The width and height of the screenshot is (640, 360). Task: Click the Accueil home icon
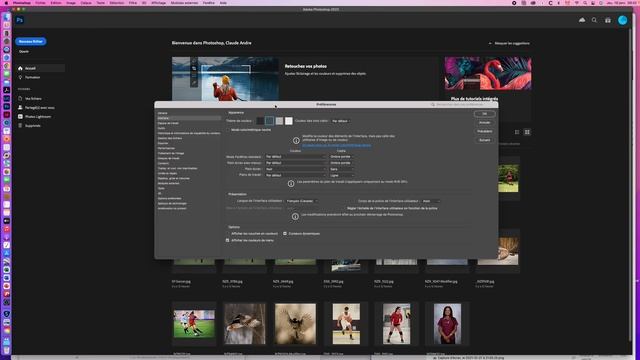tap(20, 68)
